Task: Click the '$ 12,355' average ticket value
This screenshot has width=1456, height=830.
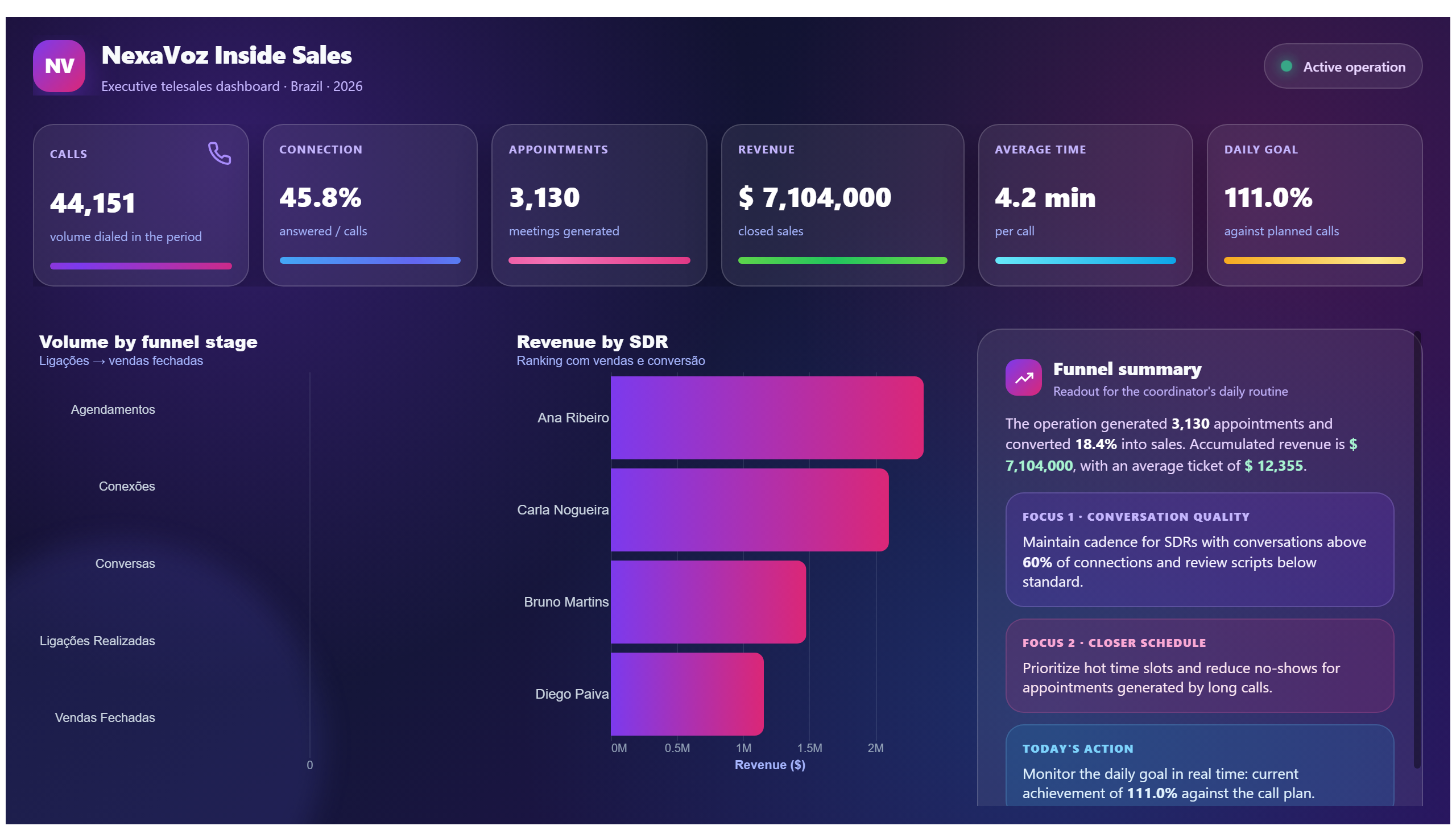Action: pos(1274,466)
